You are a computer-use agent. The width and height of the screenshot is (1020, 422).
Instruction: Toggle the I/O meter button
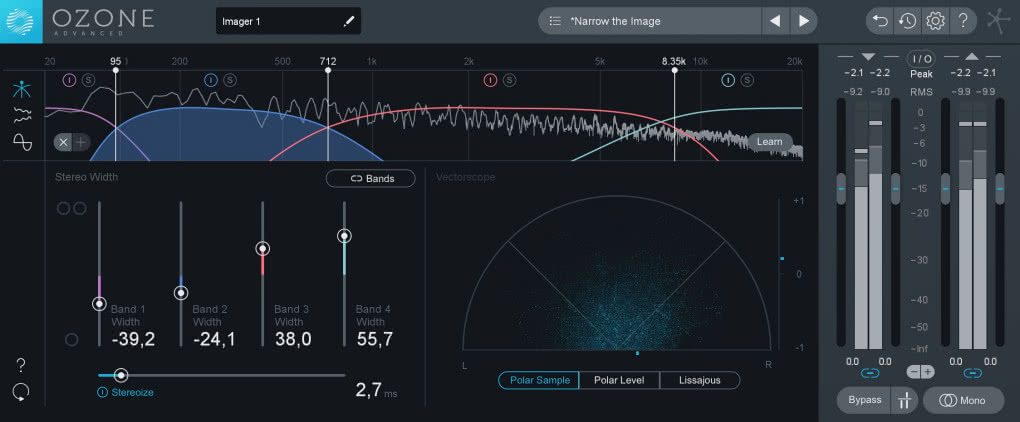click(921, 59)
